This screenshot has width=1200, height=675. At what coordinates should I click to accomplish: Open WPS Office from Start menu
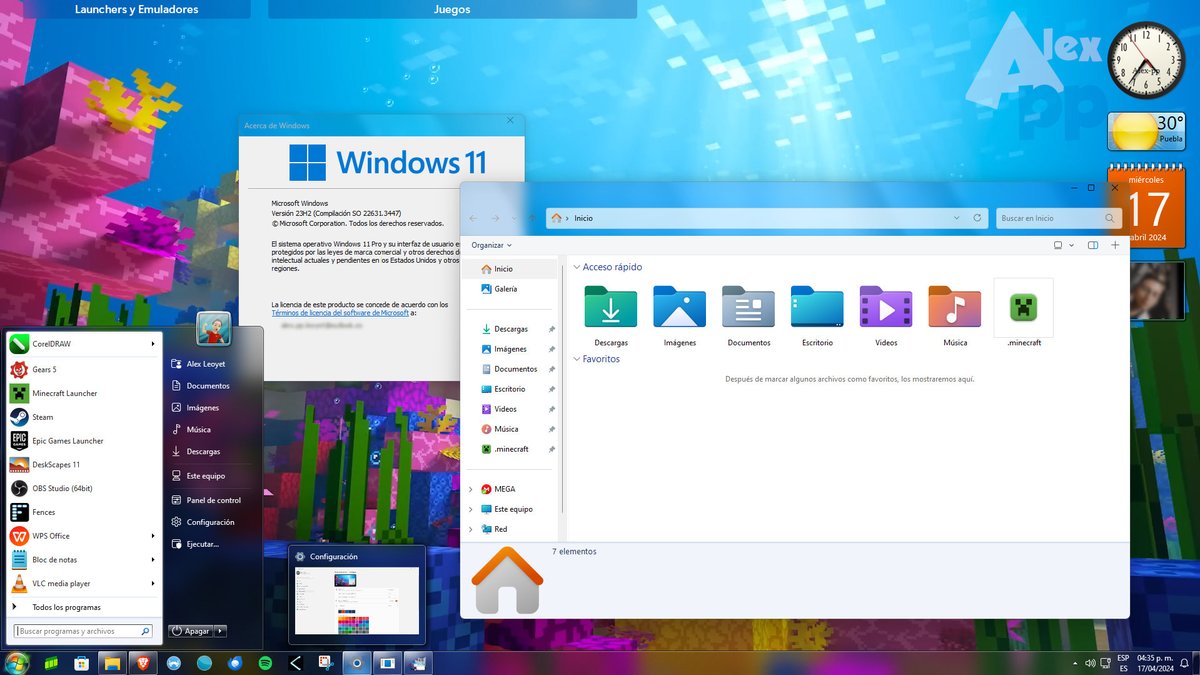click(x=84, y=536)
